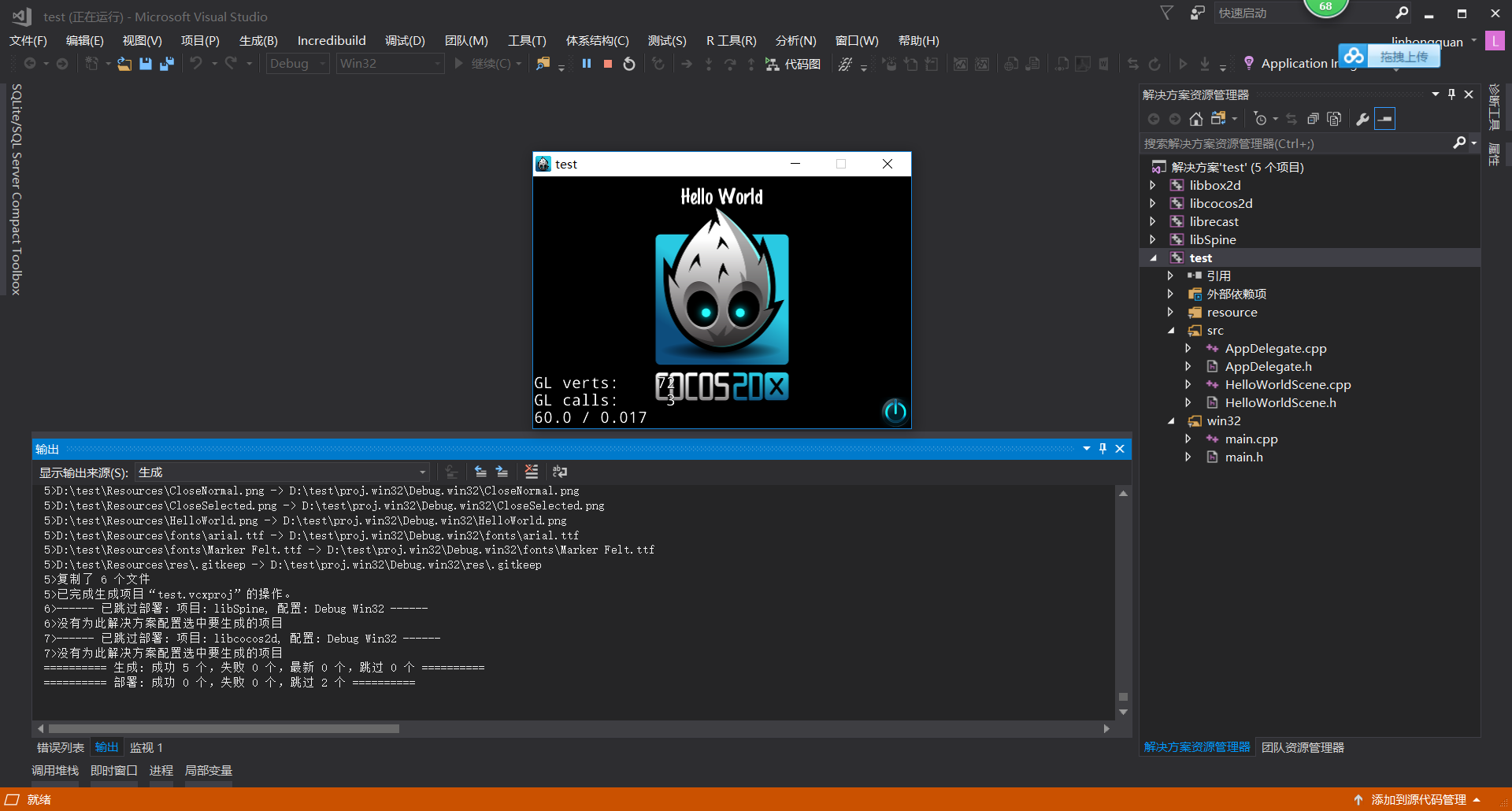Open the output source 生成 dropdown
The image size is (1512, 811).
(282, 472)
